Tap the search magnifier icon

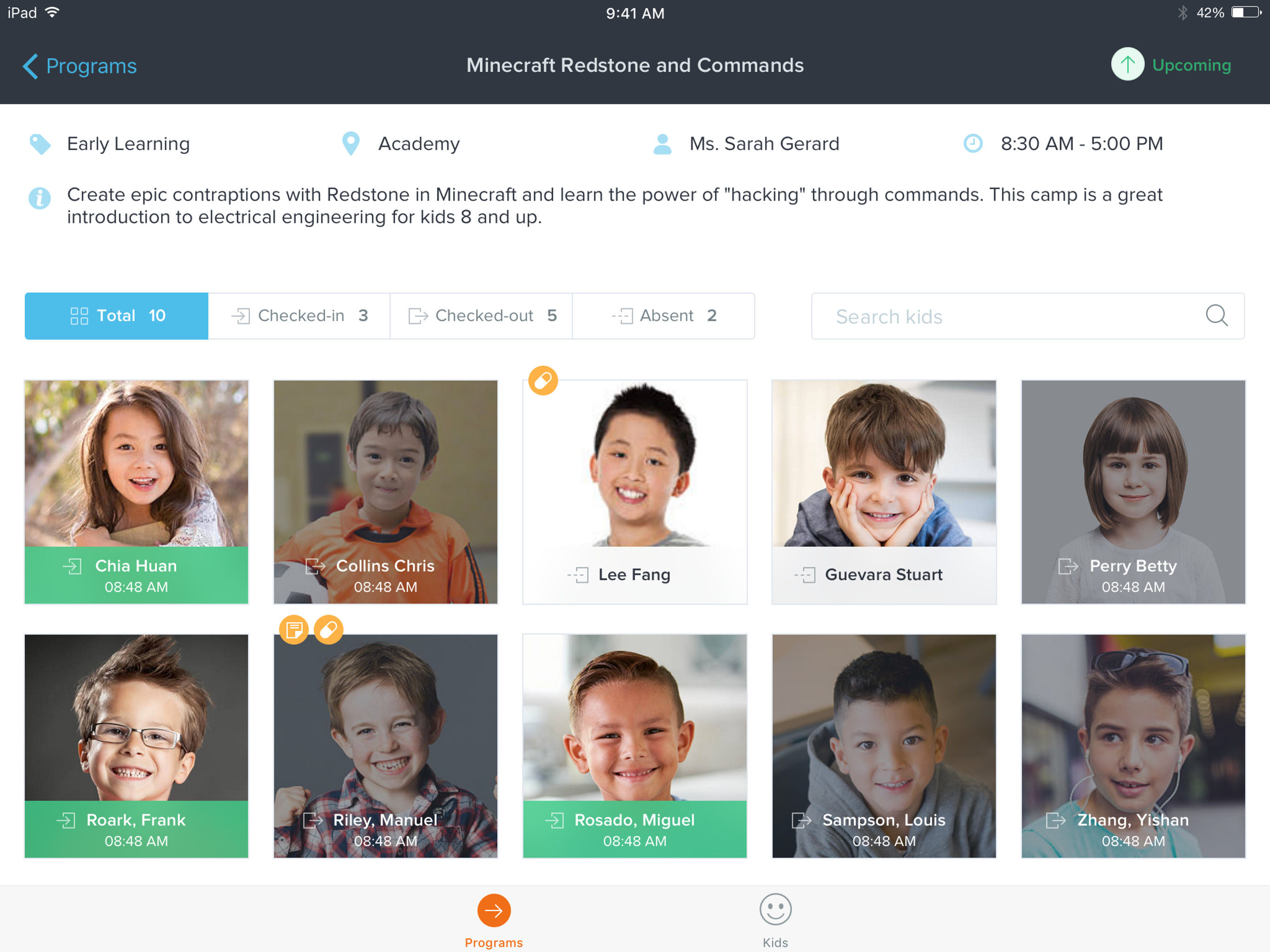(1217, 316)
